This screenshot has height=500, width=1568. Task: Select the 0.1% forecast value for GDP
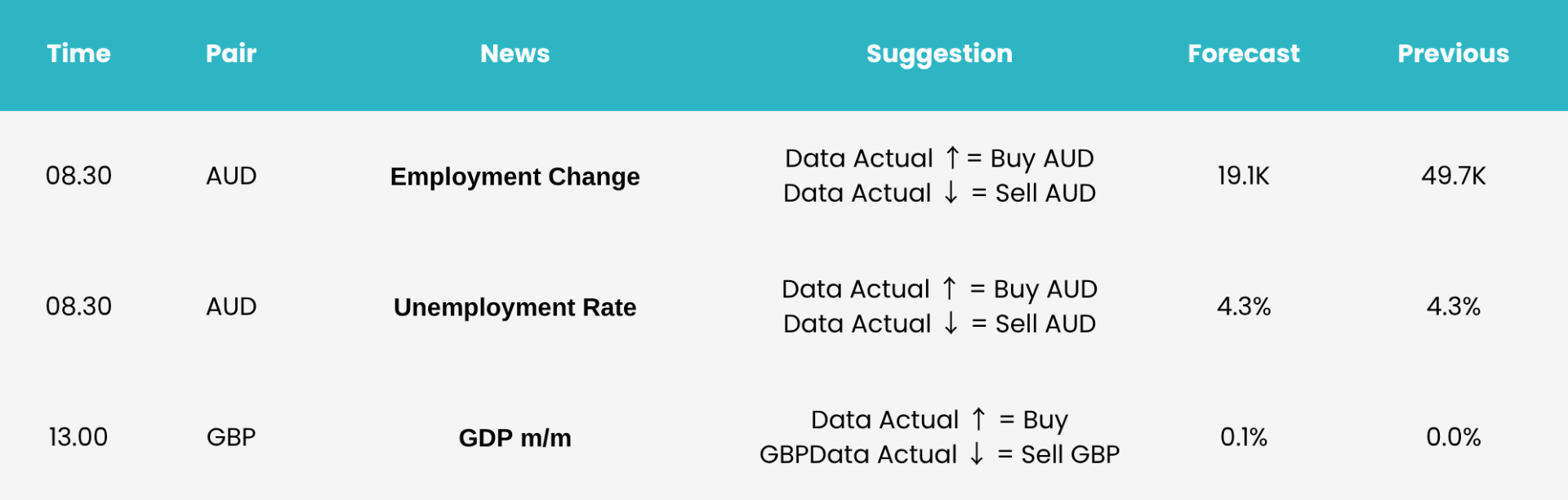click(x=1243, y=437)
